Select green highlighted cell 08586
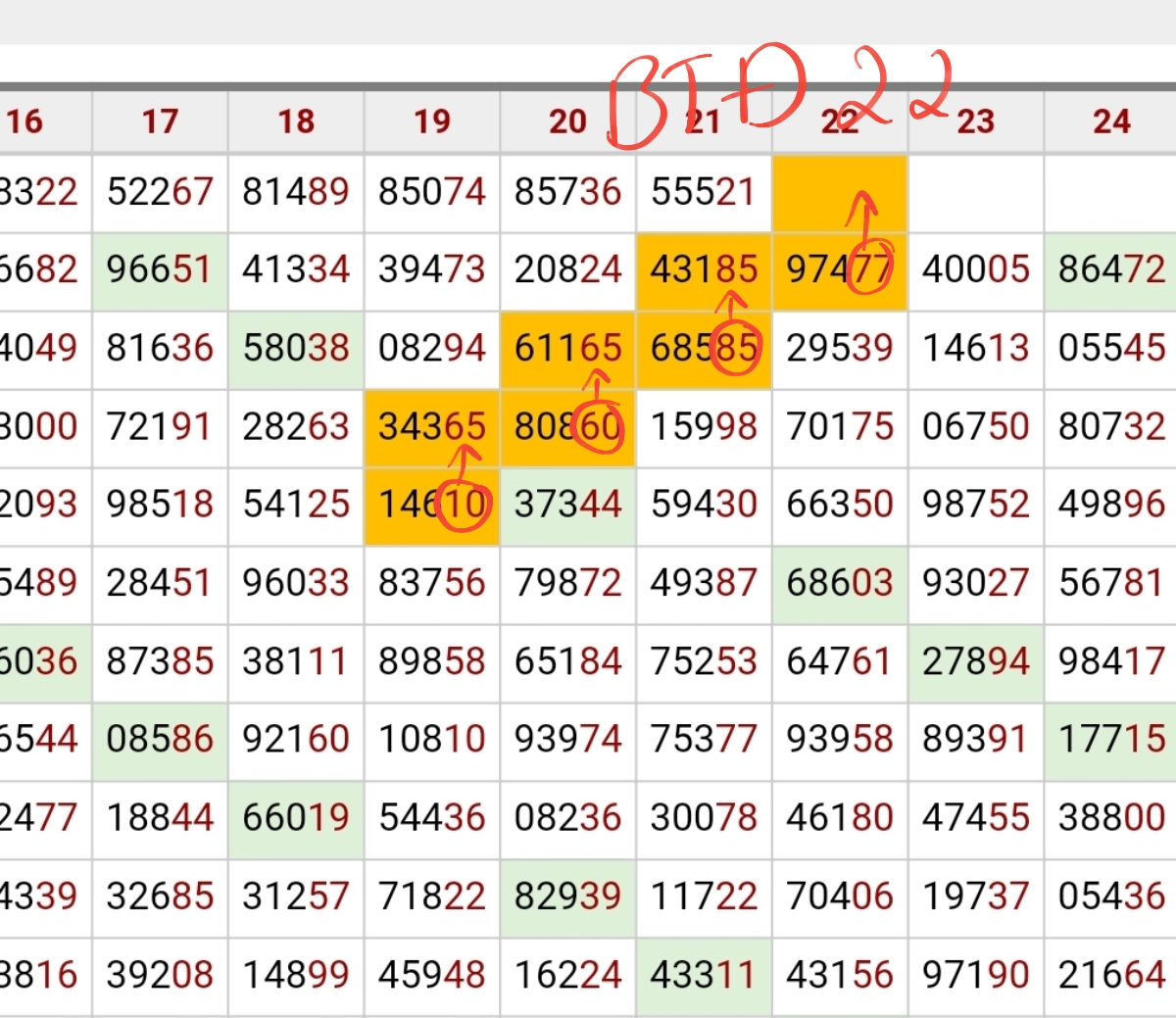This screenshot has height=1018, width=1176. click(160, 740)
